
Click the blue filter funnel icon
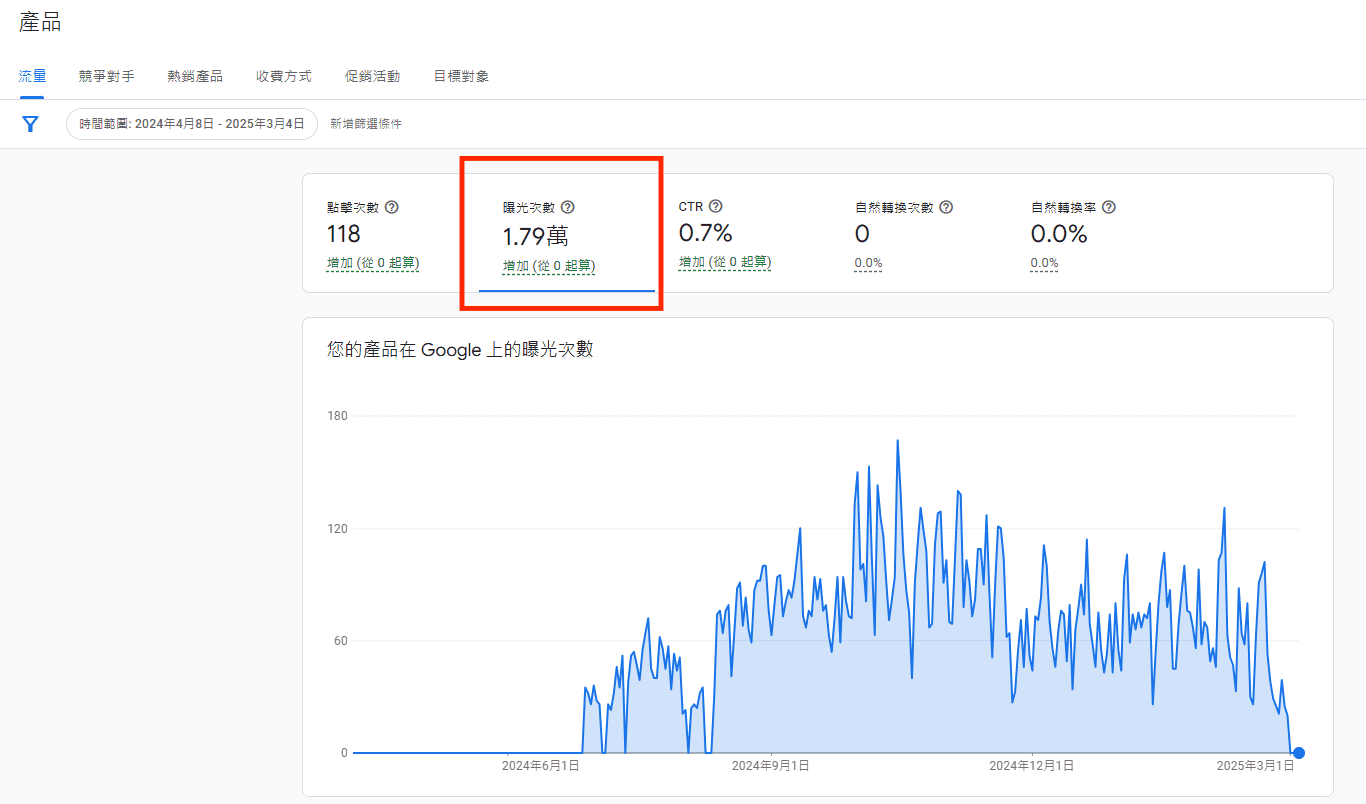click(31, 124)
